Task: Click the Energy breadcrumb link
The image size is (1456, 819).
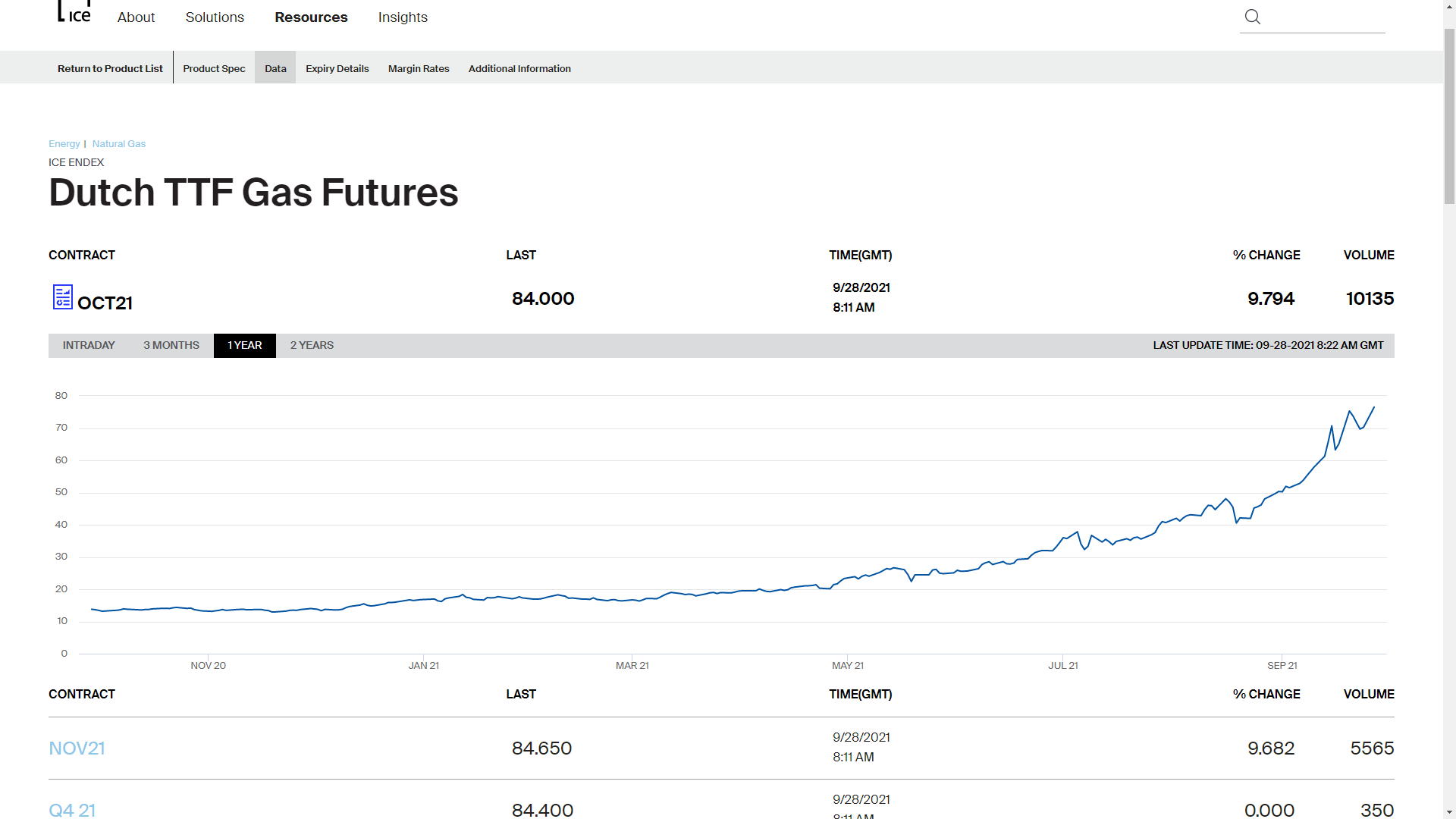Action: [64, 143]
